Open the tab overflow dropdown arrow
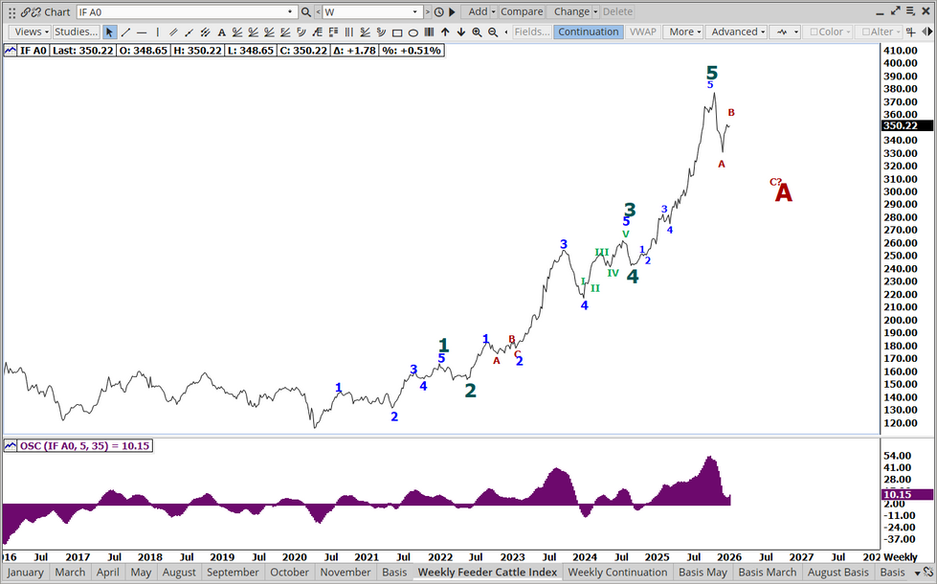Image resolution: width=937 pixels, height=584 pixels. click(x=918, y=573)
